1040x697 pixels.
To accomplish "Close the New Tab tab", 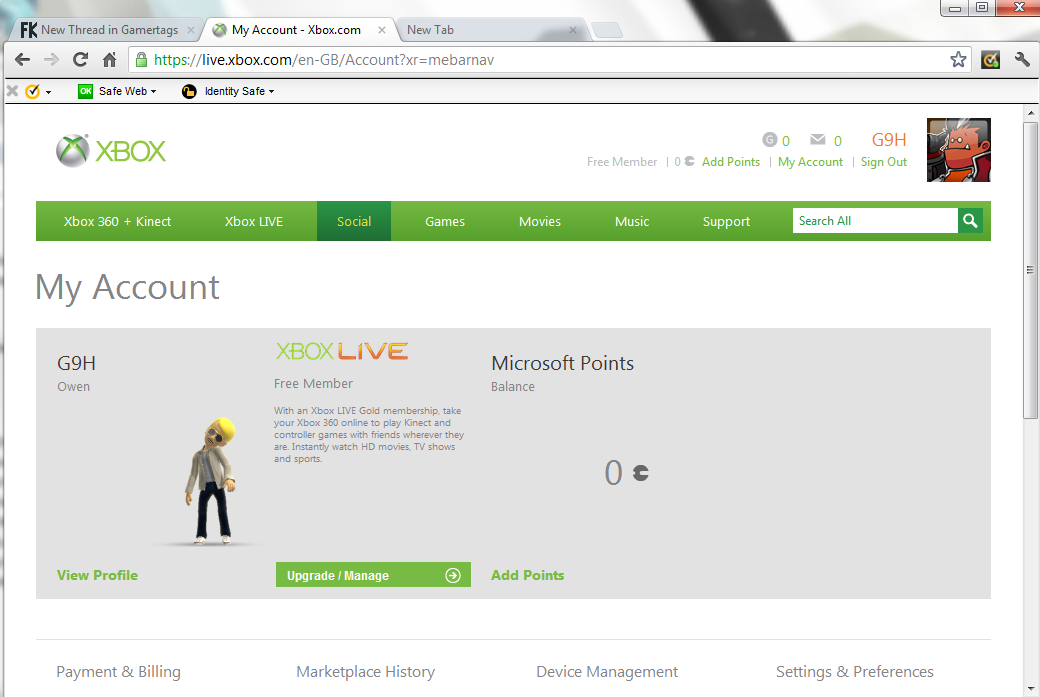I will [572, 30].
